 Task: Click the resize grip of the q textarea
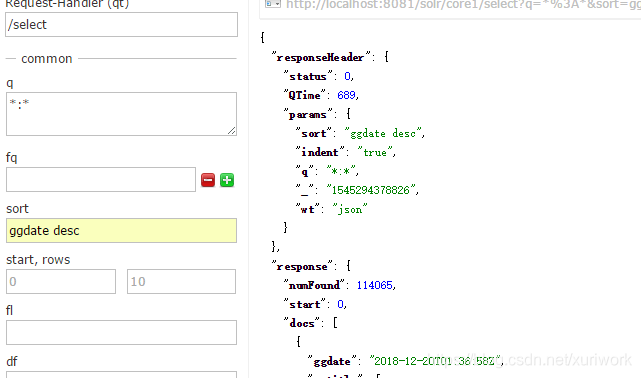231,130
